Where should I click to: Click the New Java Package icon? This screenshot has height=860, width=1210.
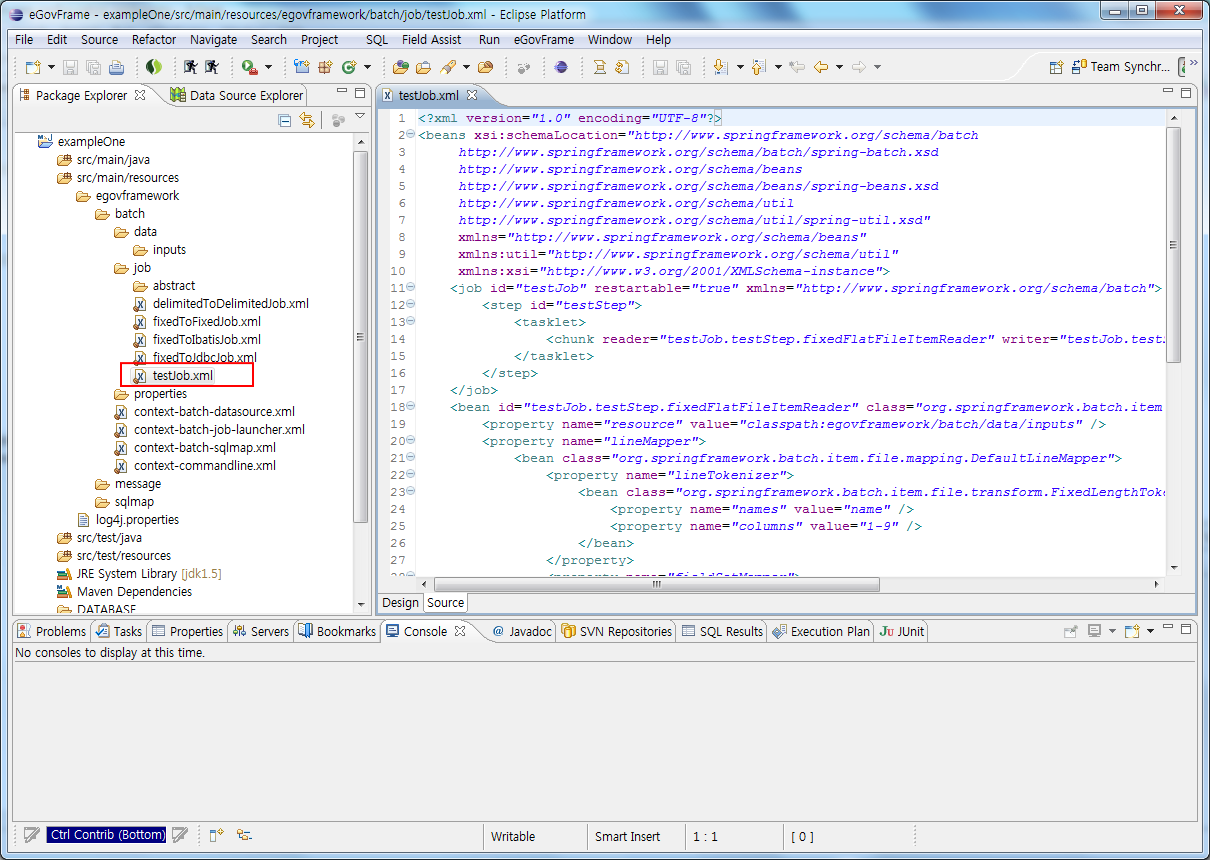coord(325,67)
